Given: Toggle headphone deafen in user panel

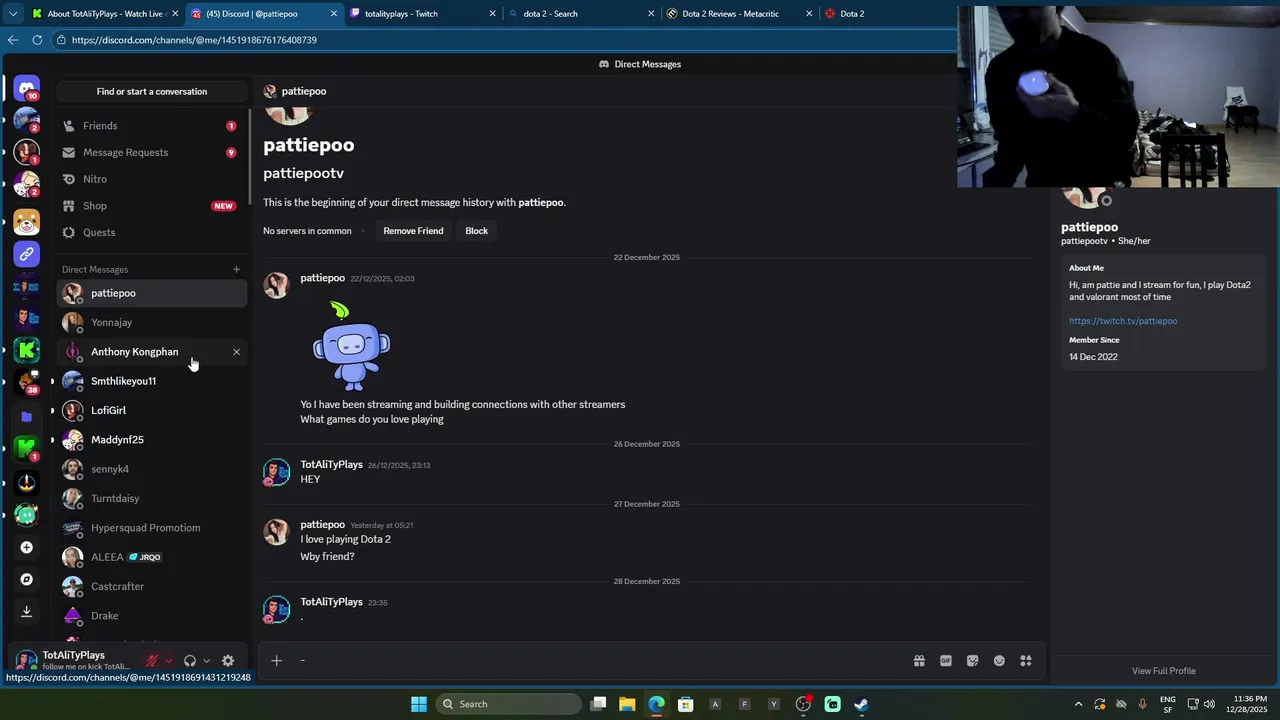Looking at the screenshot, I should (x=190, y=660).
